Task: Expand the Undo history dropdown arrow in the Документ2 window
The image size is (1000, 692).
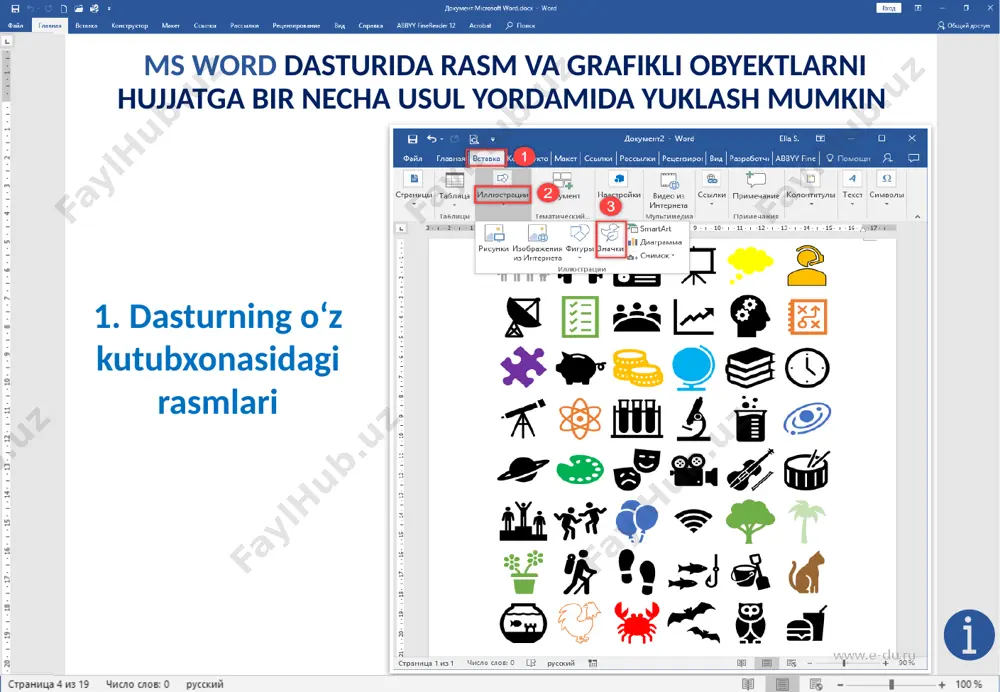Action: click(441, 139)
